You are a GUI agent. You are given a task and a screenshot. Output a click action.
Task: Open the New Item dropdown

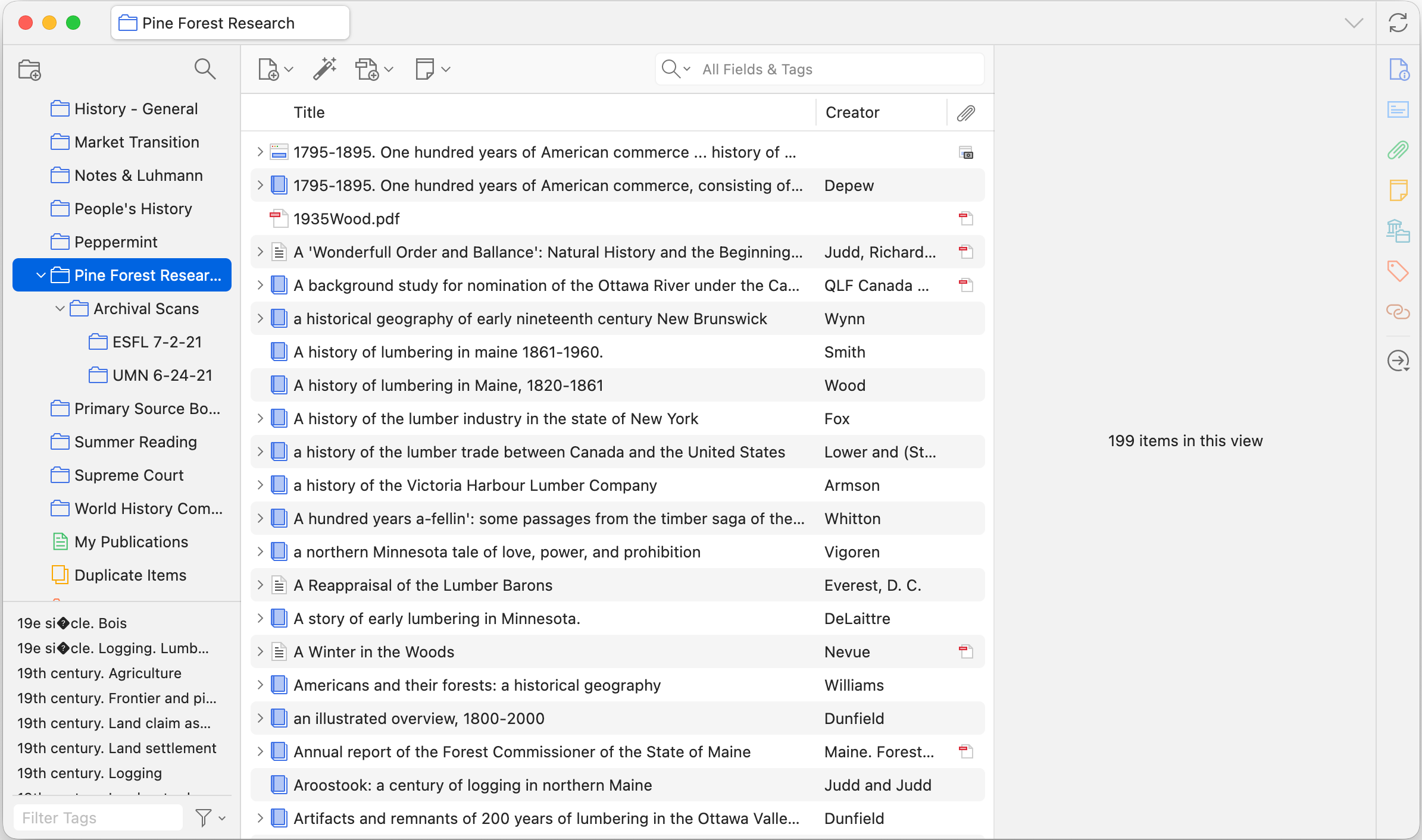click(276, 70)
